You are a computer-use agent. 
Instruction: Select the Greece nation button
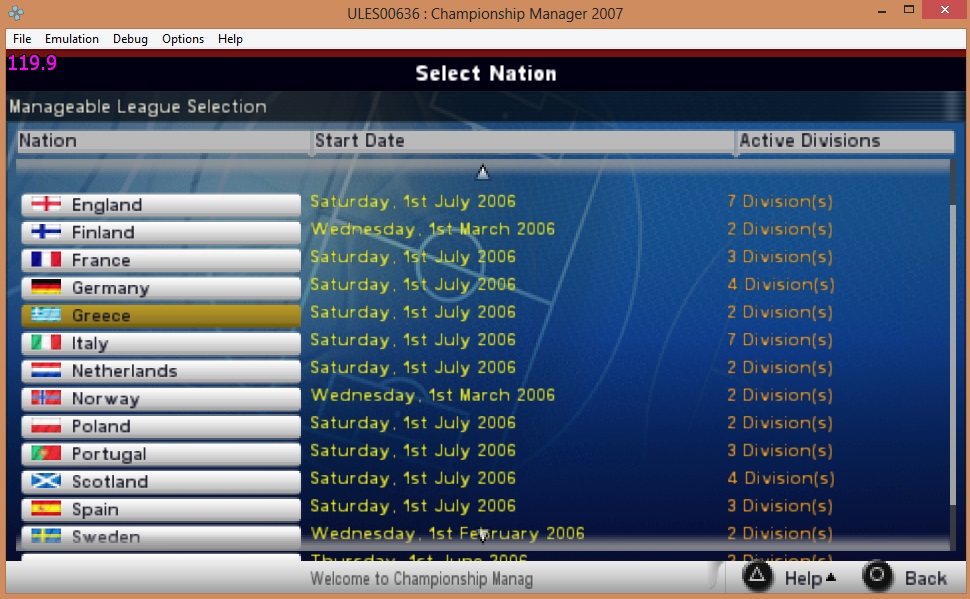(160, 316)
